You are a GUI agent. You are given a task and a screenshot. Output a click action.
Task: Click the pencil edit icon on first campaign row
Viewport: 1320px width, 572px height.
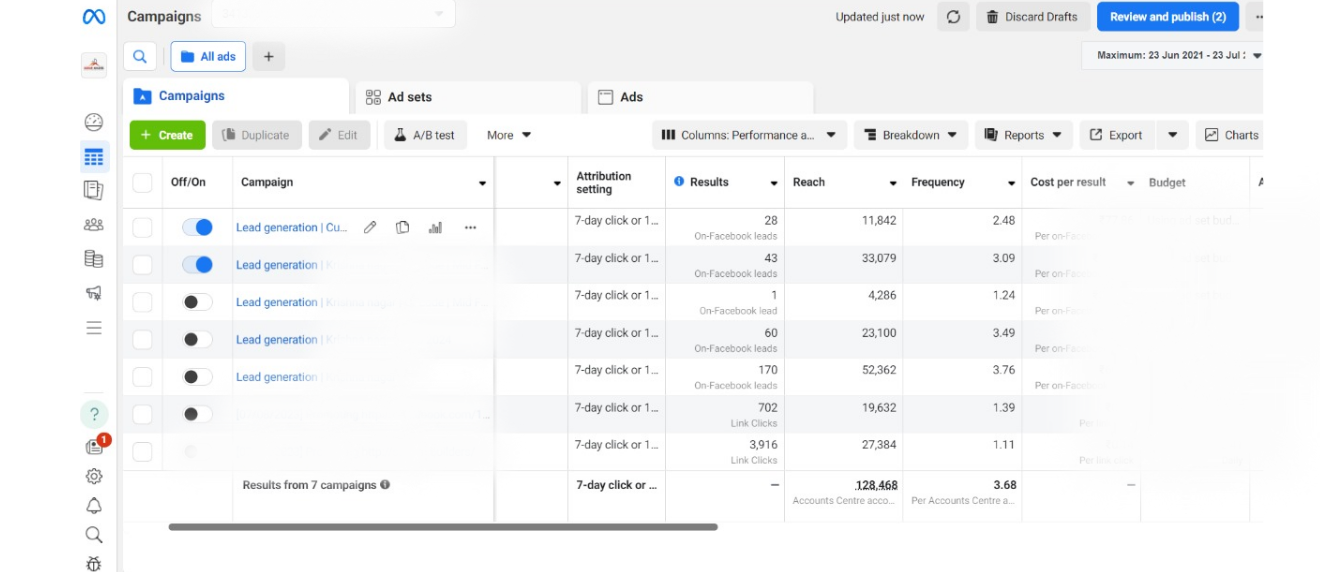(x=370, y=228)
